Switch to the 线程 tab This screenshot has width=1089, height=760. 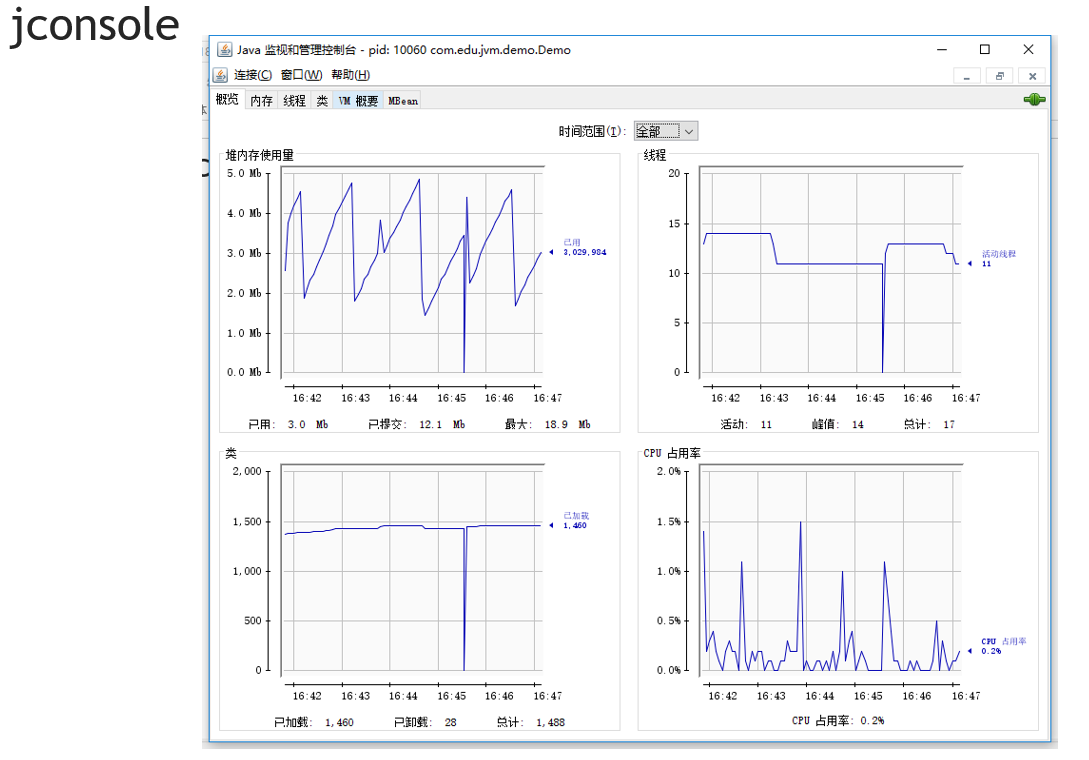pos(294,101)
